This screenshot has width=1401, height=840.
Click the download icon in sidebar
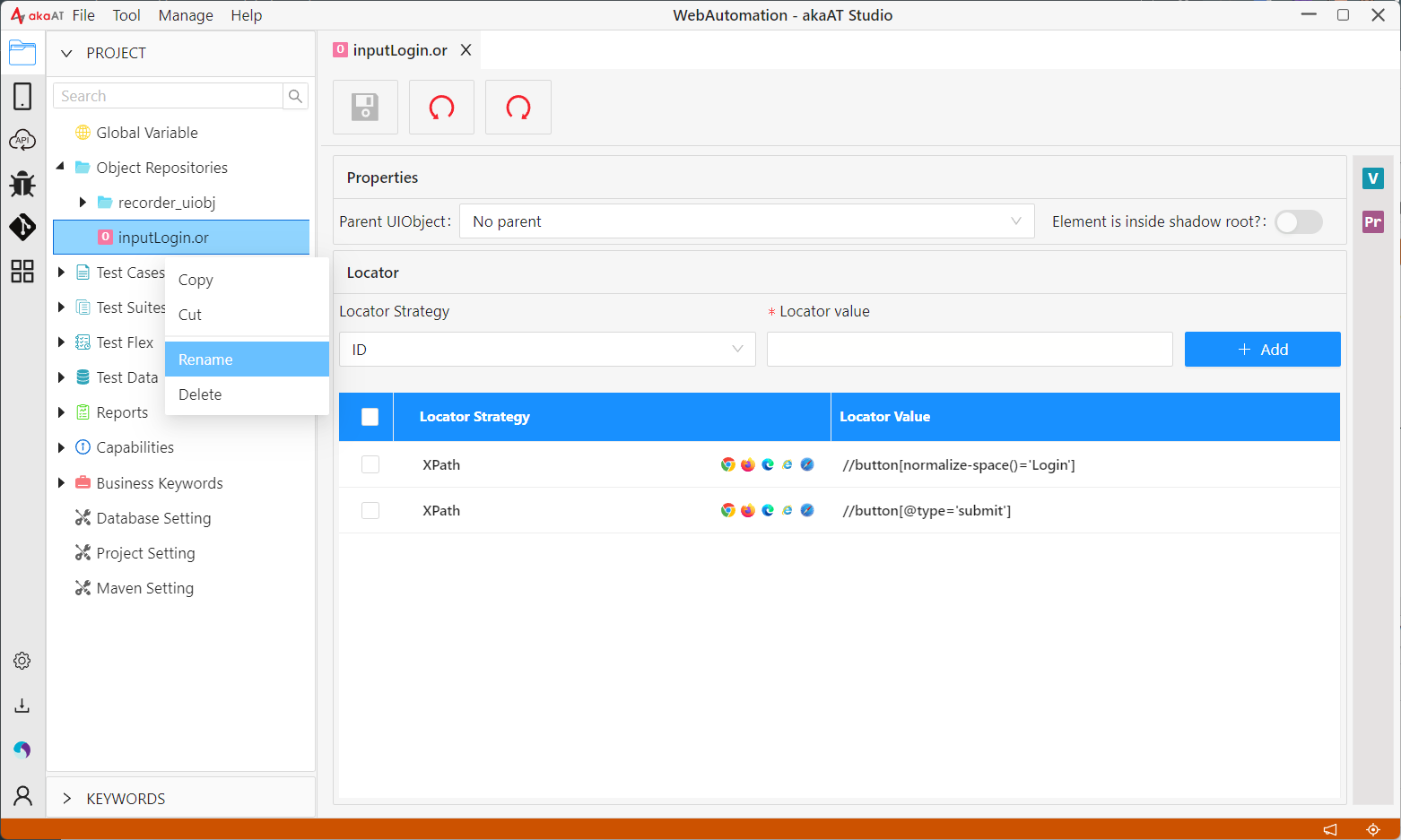(22, 706)
